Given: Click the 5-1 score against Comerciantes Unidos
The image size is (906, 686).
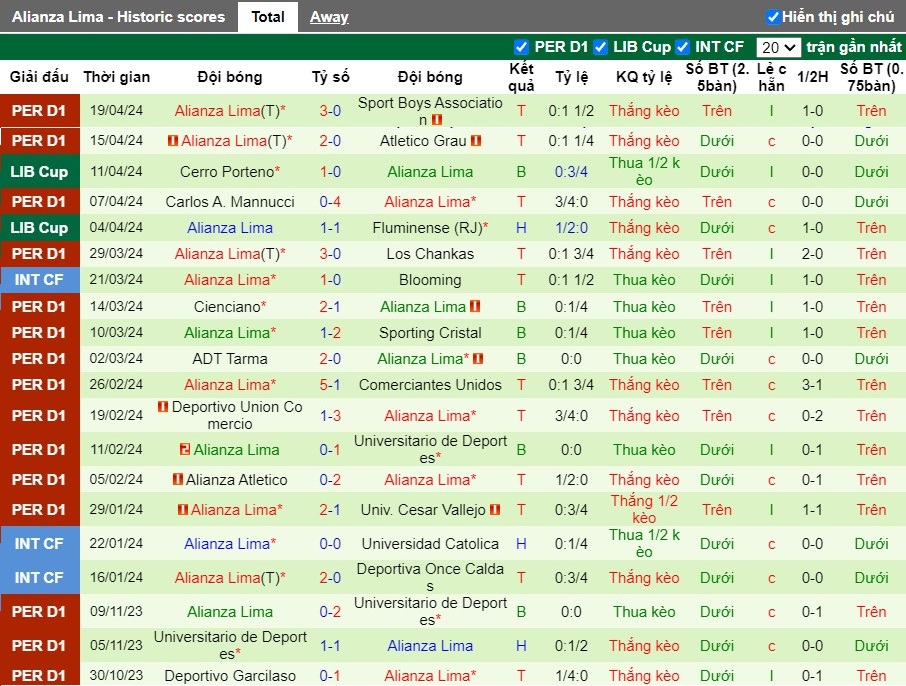Looking at the screenshot, I should tap(331, 385).
